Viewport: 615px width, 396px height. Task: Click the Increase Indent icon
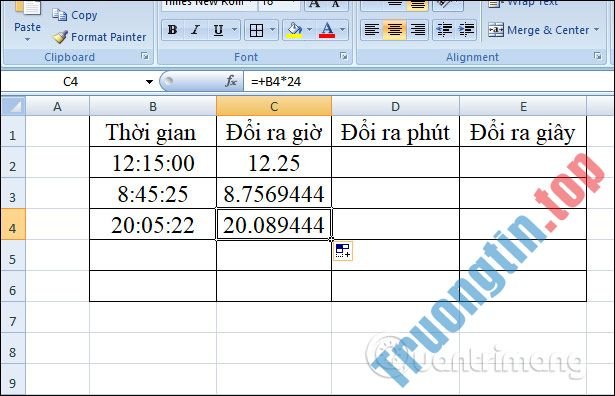click(466, 30)
